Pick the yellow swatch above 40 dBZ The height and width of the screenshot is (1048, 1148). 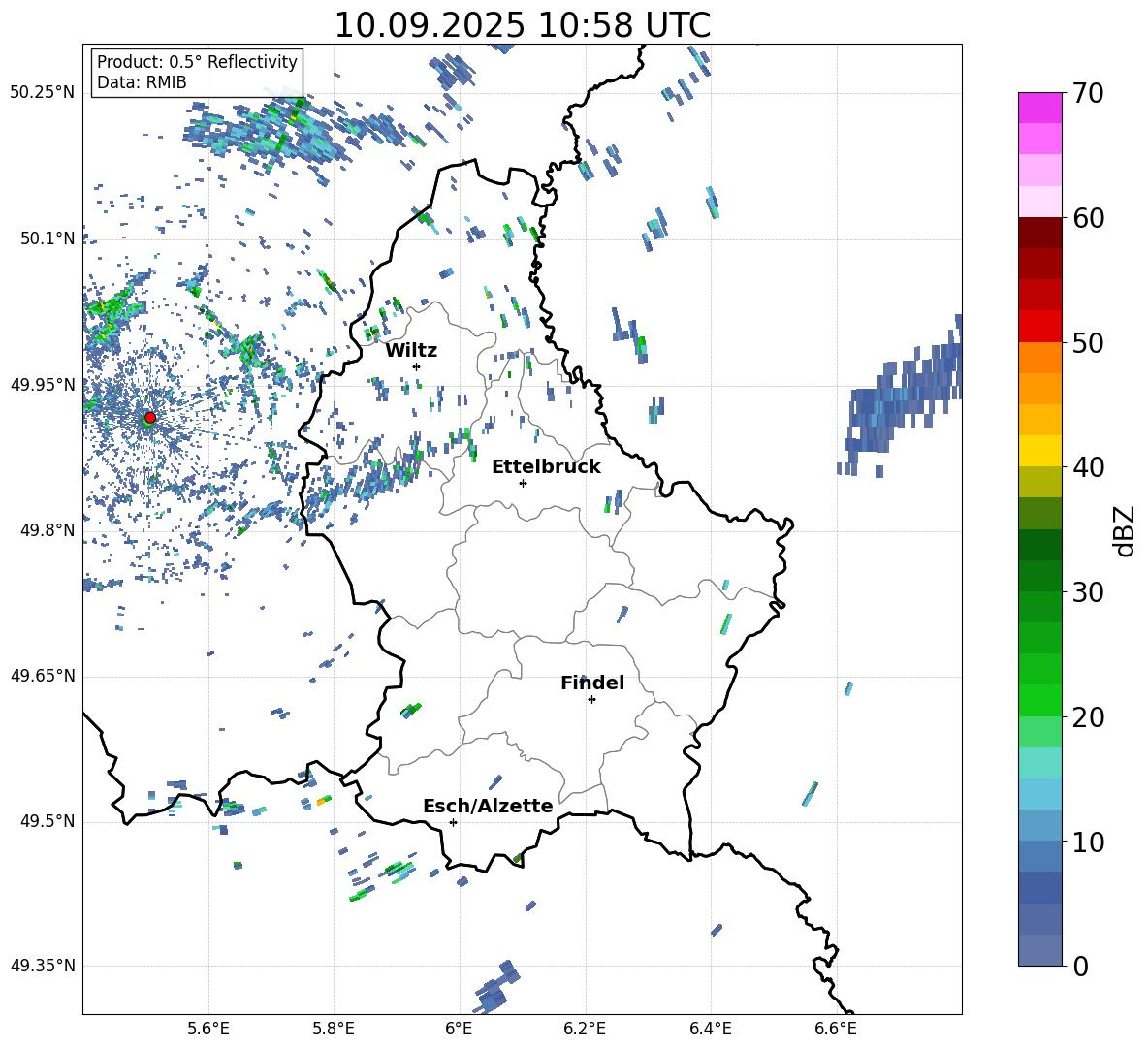tap(1039, 451)
